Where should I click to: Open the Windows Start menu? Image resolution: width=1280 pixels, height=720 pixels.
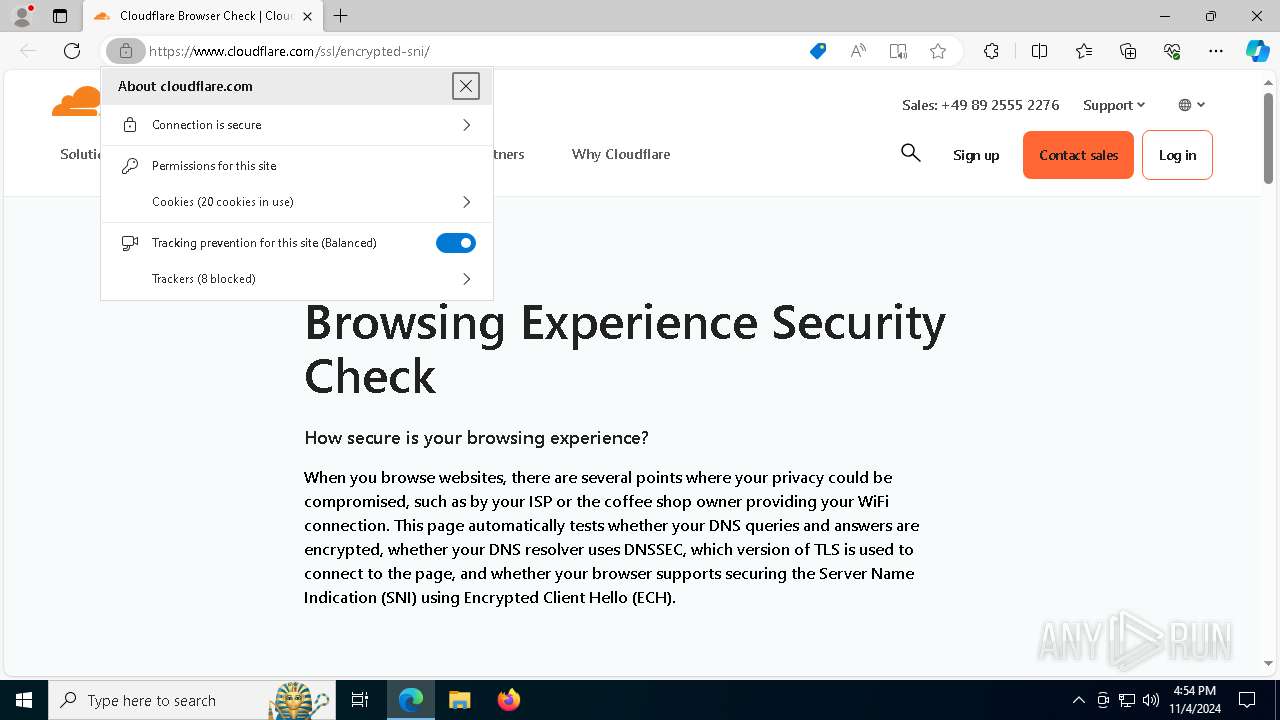(24, 700)
